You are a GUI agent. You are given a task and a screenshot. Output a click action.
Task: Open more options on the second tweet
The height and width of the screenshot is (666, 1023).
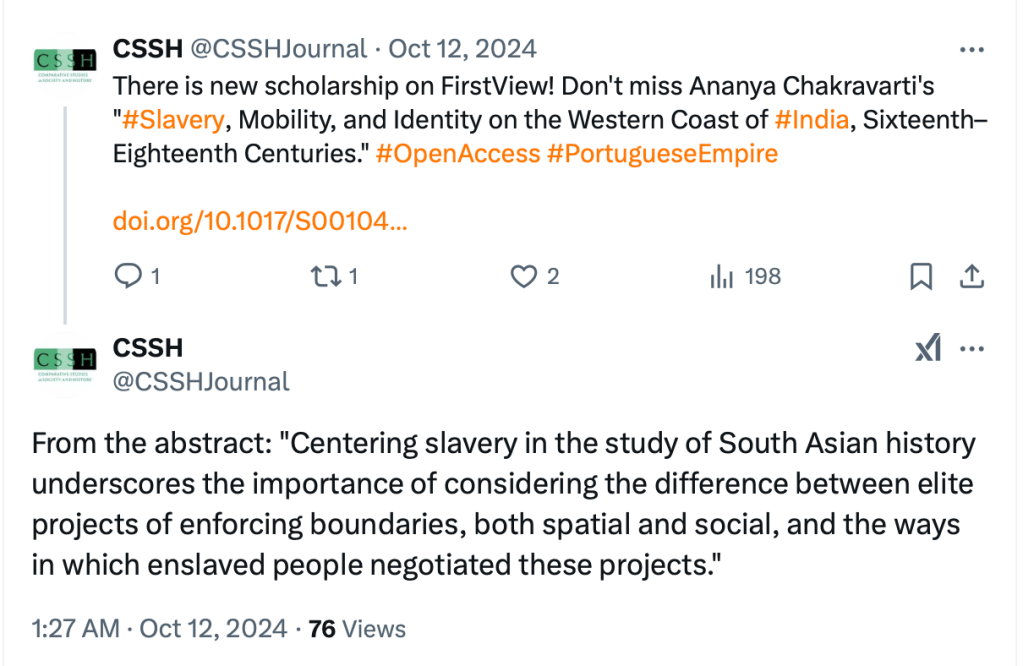point(972,349)
